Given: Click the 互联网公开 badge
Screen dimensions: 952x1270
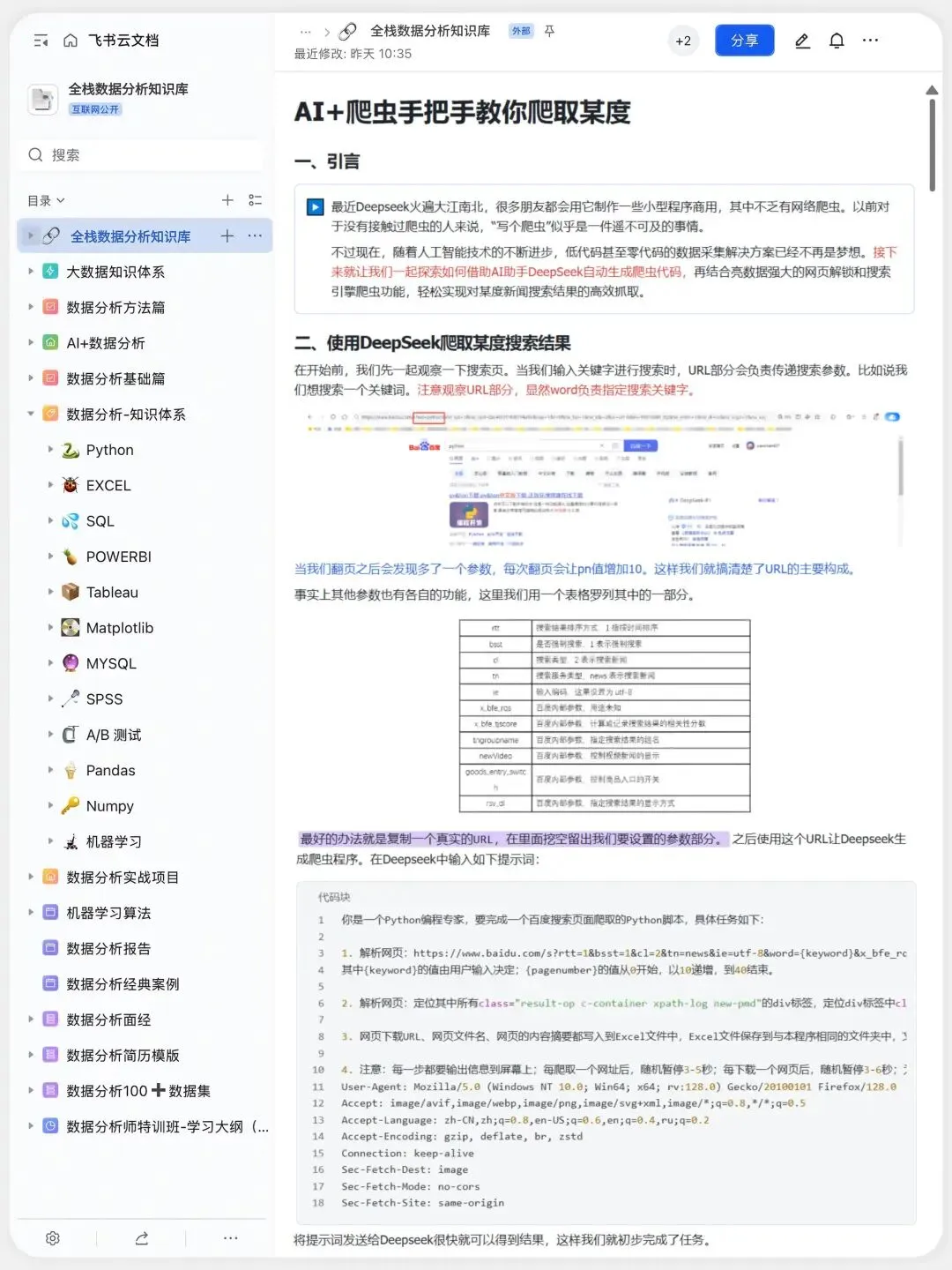Looking at the screenshot, I should [95, 109].
